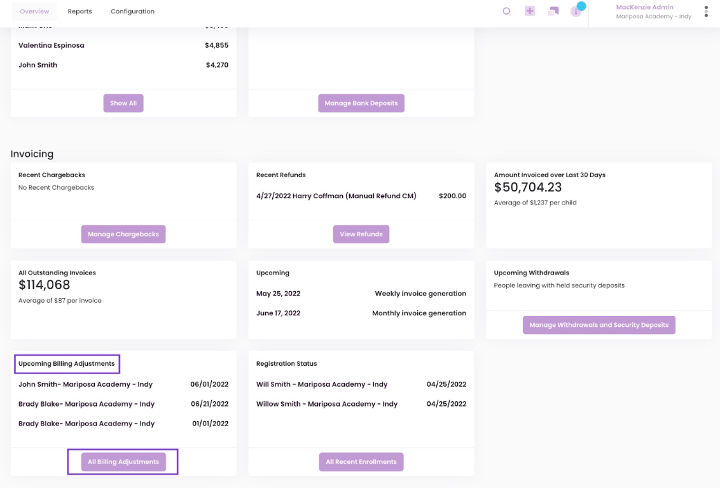The image size is (720, 488).
Task: Click the Upcoming Withdrawals heading
Action: point(531,273)
